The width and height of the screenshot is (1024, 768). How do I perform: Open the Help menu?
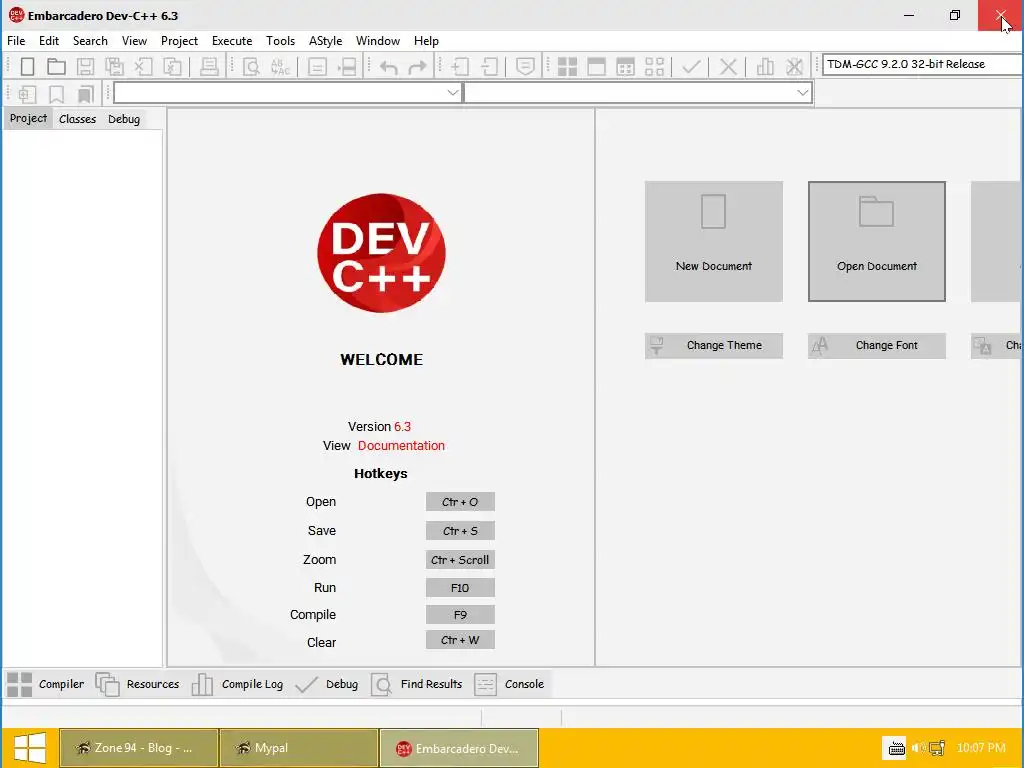click(x=426, y=40)
